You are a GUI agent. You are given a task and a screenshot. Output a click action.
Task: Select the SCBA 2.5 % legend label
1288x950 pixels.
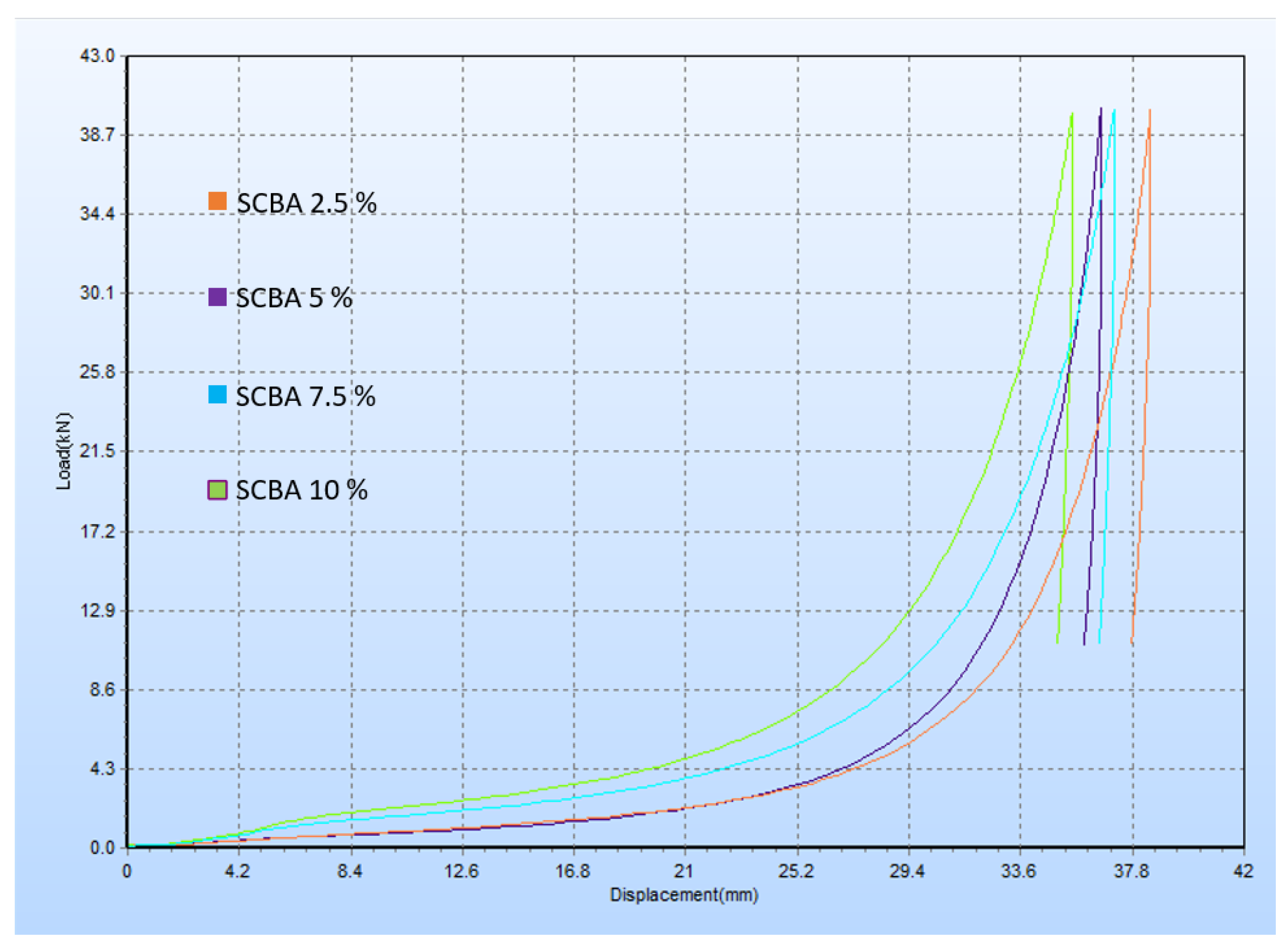pos(306,203)
